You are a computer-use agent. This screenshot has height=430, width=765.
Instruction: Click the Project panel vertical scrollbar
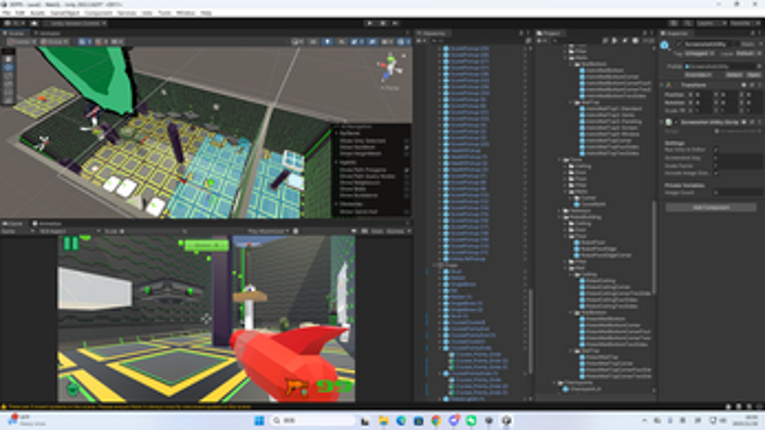(x=654, y=246)
